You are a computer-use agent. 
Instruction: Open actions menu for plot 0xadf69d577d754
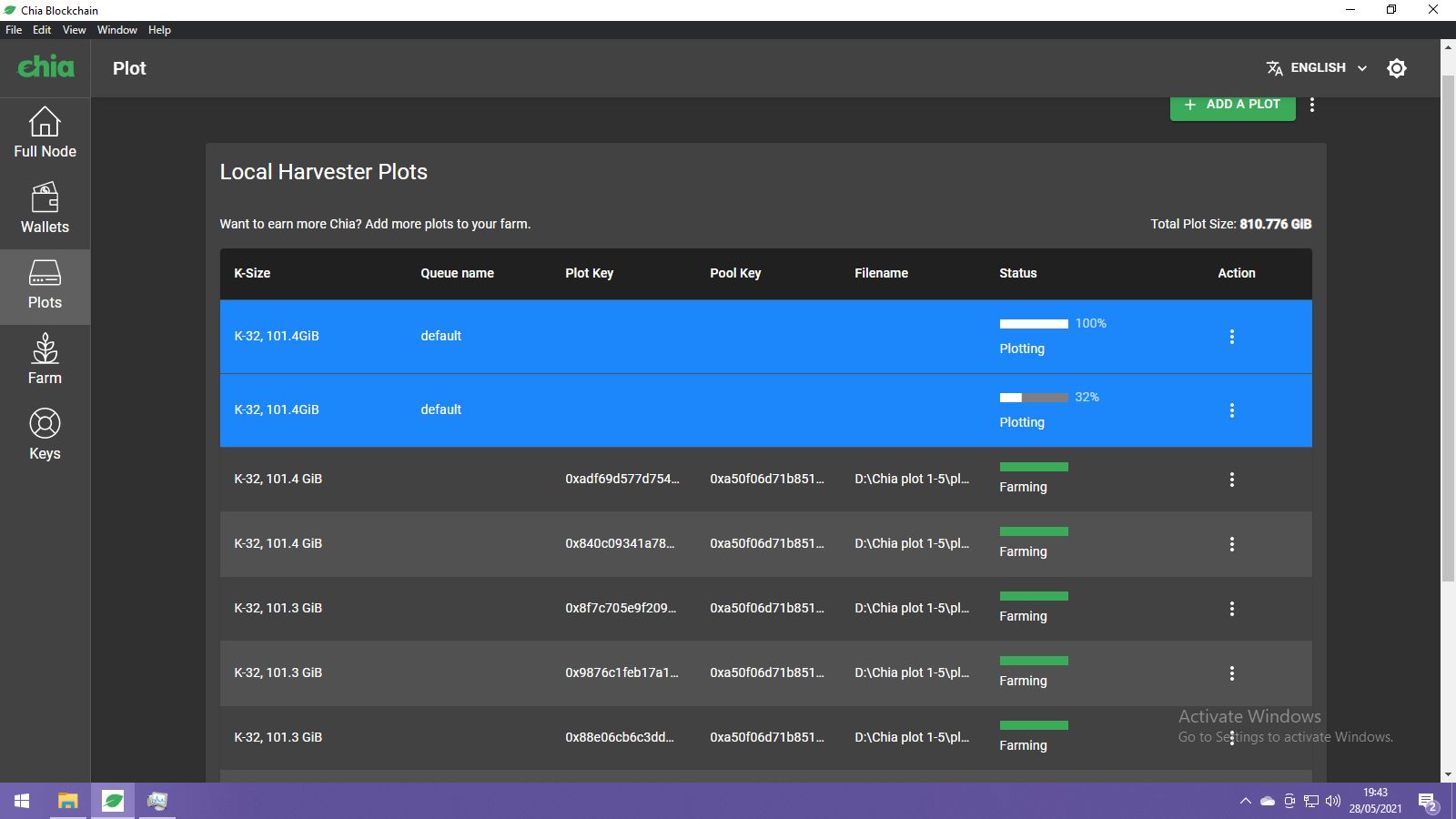pos(1232,480)
